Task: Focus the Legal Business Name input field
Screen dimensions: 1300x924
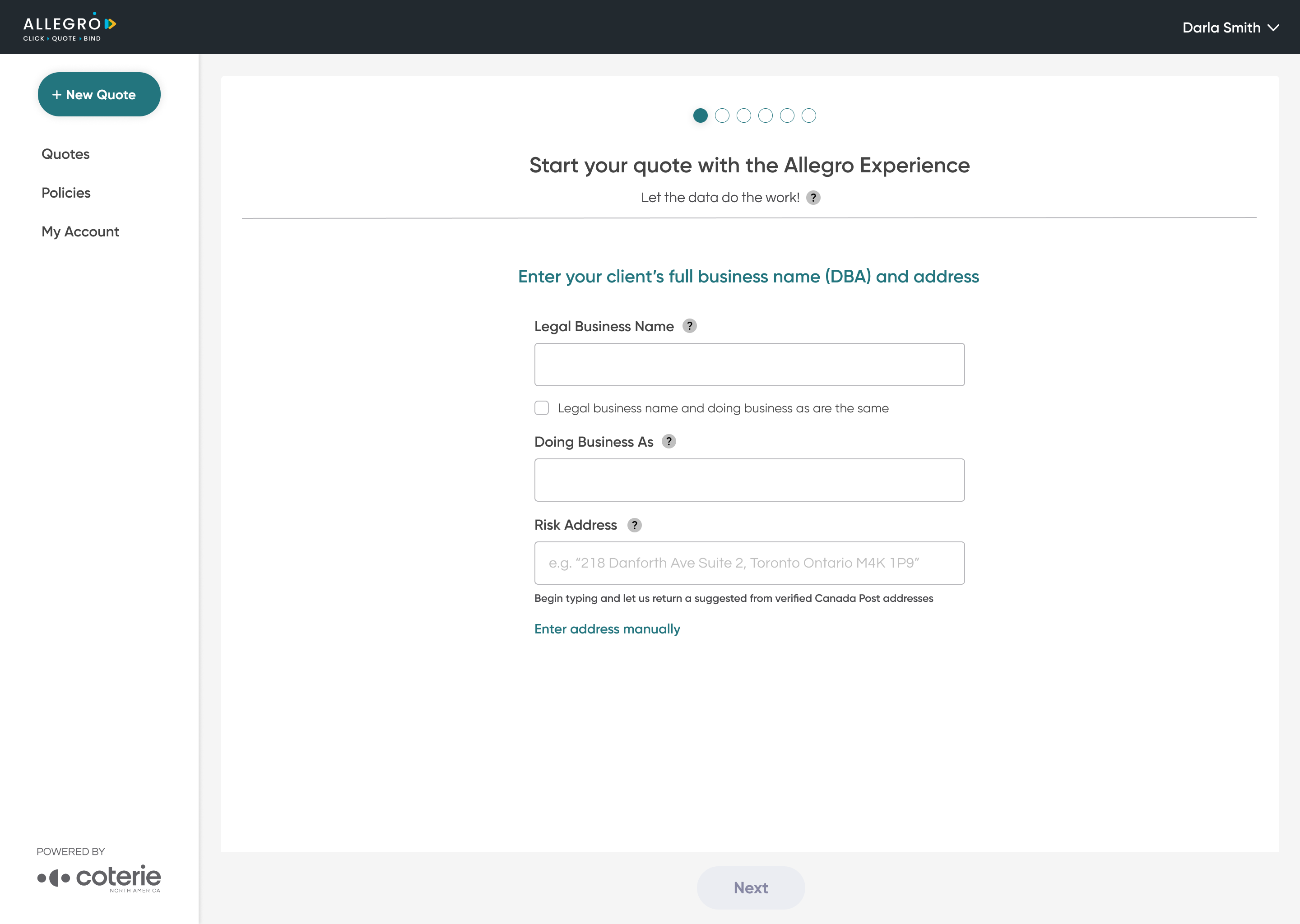Action: tap(749, 364)
